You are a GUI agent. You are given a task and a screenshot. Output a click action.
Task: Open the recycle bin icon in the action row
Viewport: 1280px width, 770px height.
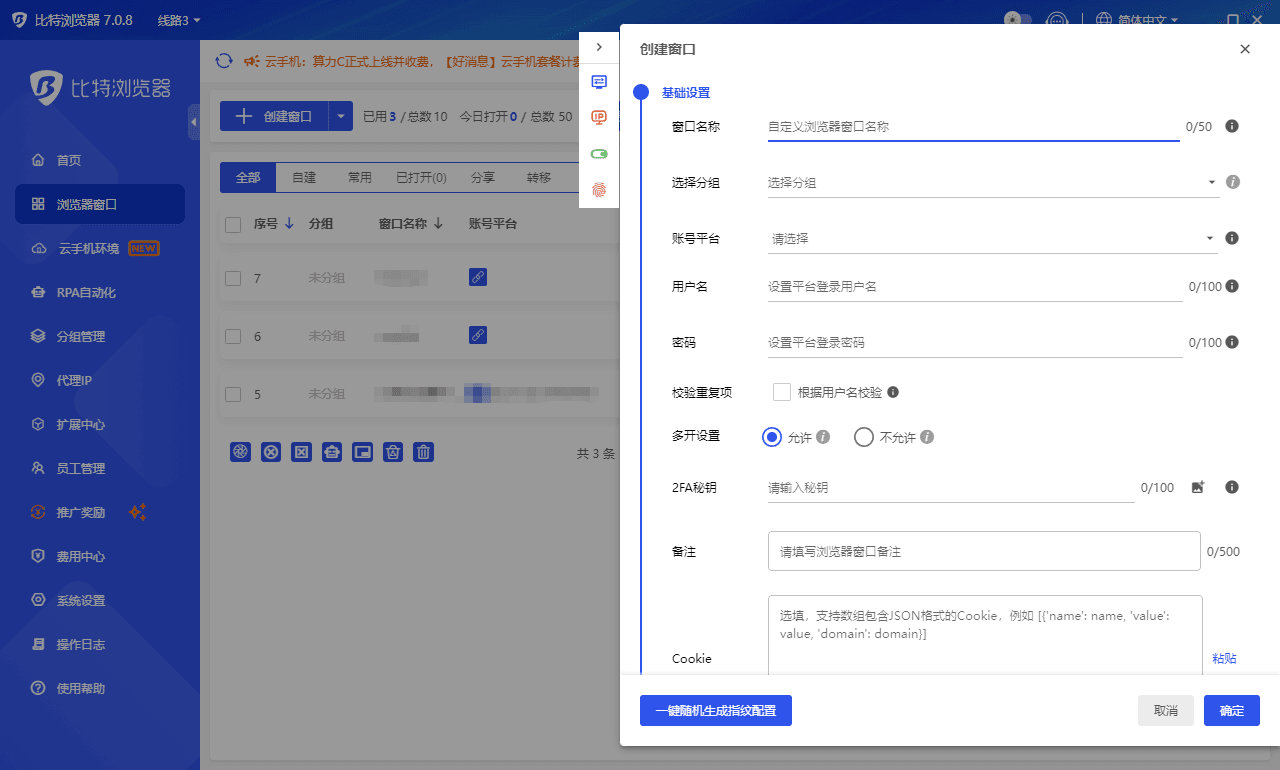point(392,452)
